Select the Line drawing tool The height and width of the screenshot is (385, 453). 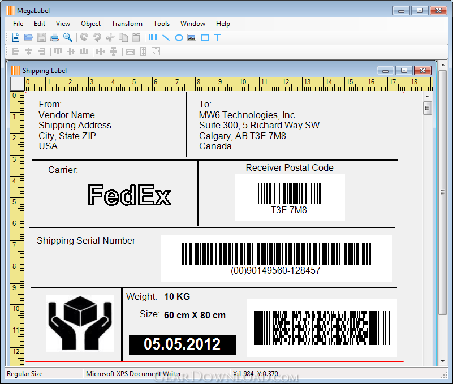(x=166, y=38)
